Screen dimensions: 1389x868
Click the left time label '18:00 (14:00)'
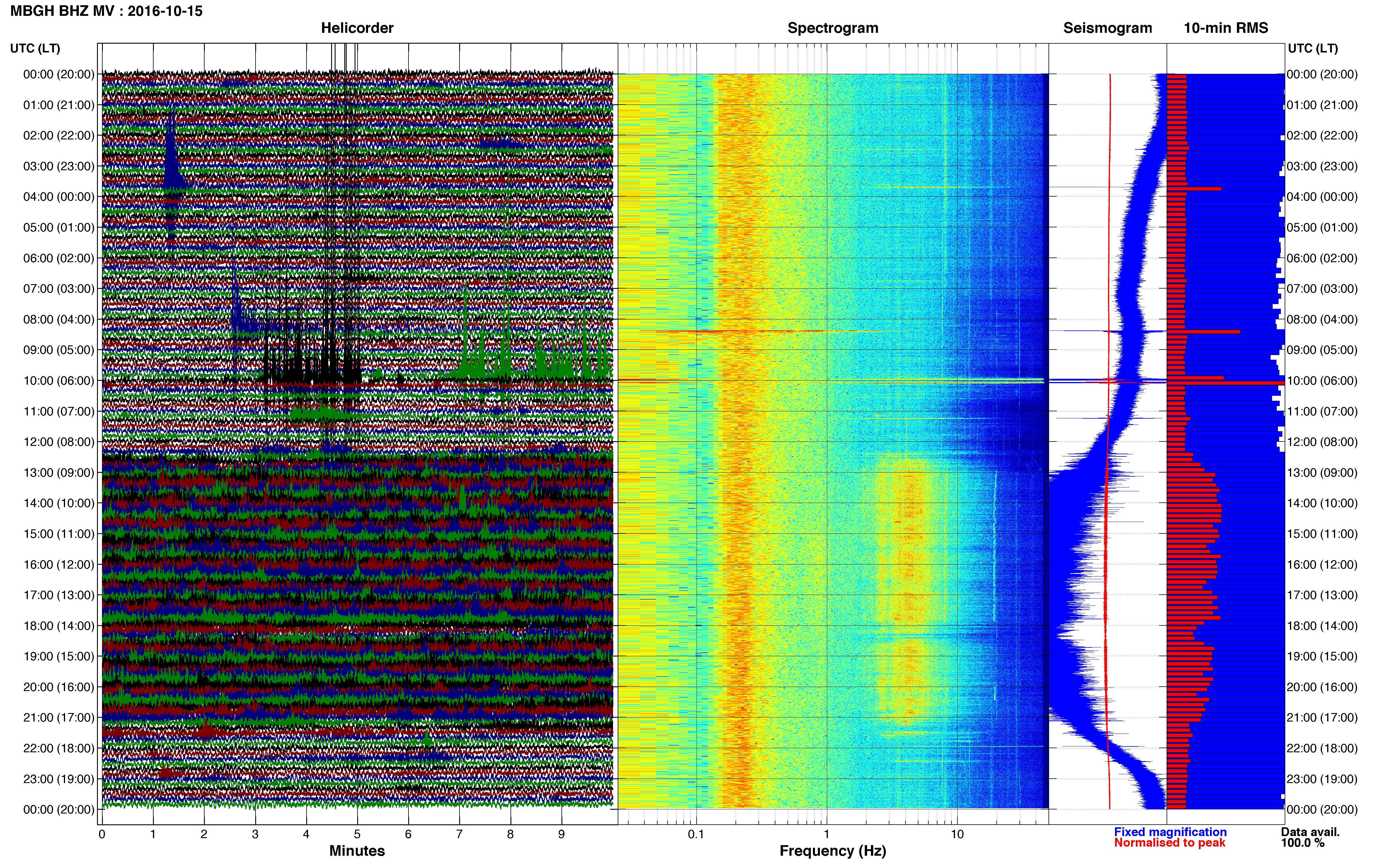tap(59, 626)
